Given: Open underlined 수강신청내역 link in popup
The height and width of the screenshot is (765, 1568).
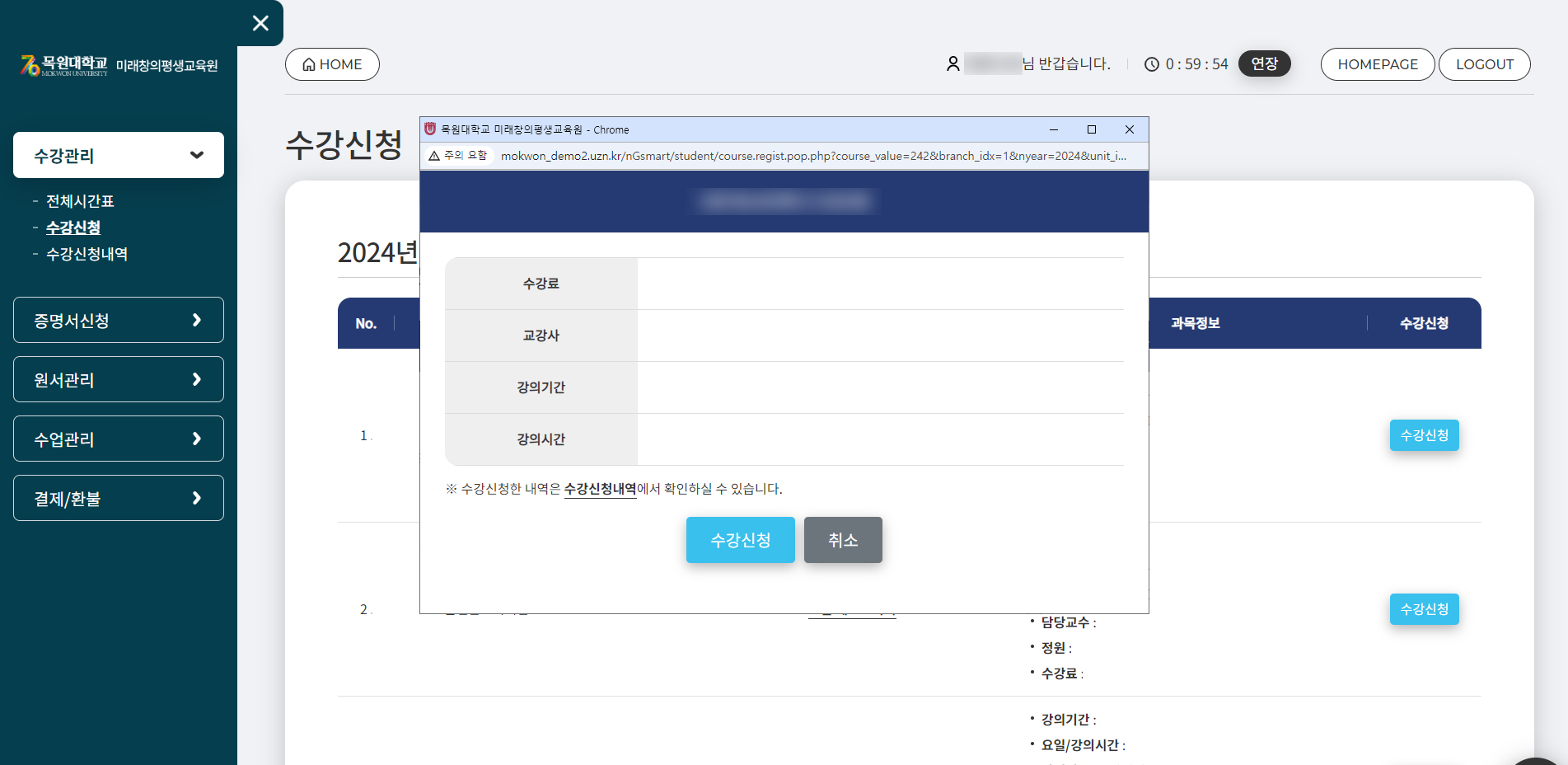Looking at the screenshot, I should point(601,489).
